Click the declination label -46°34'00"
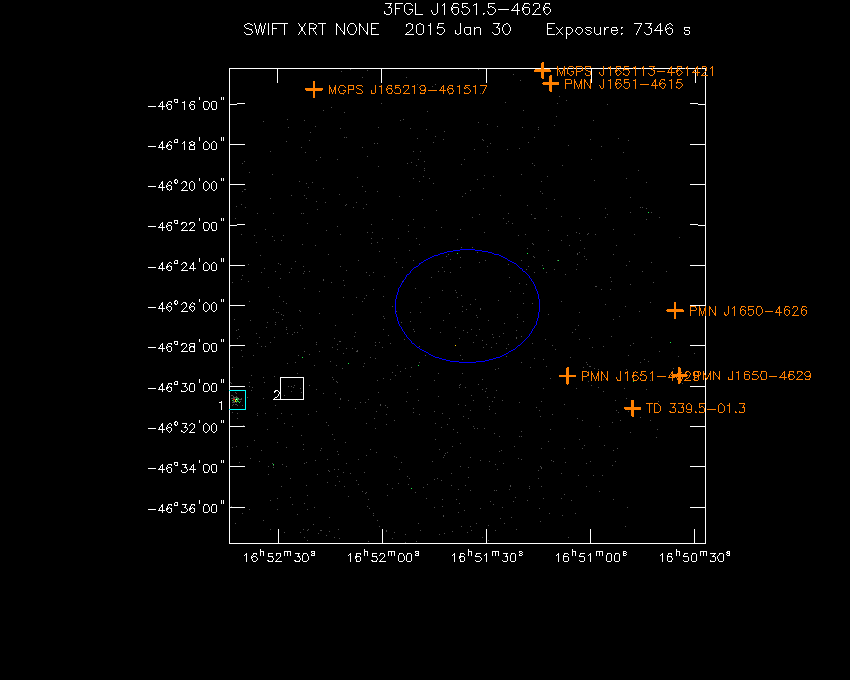The width and height of the screenshot is (850, 680). pyautogui.click(x=186, y=467)
